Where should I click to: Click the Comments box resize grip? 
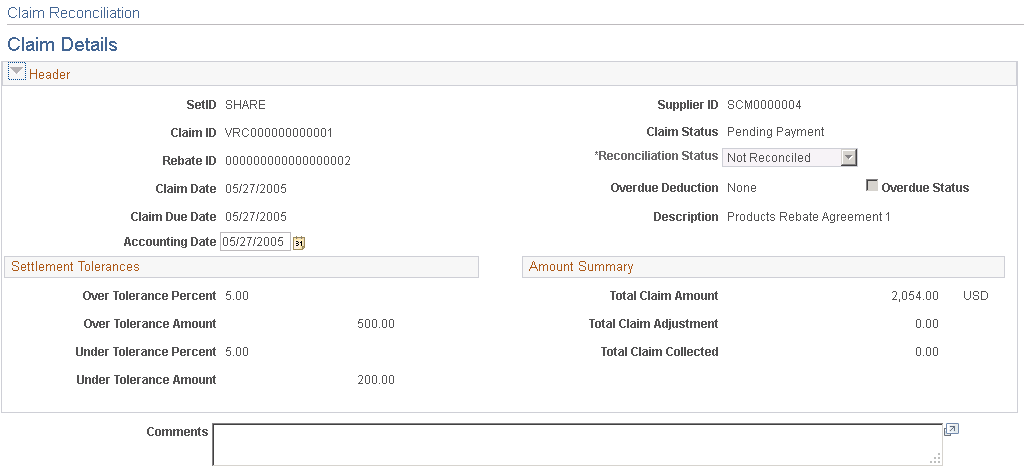coord(937,460)
